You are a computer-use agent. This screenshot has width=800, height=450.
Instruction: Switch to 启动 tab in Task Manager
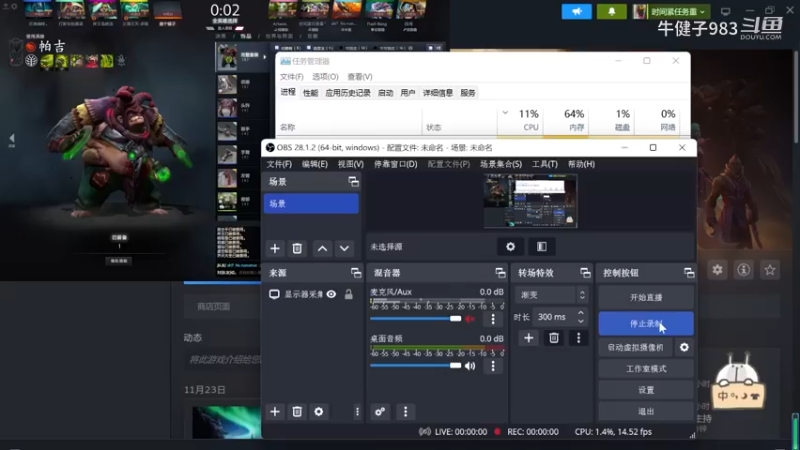[385, 93]
